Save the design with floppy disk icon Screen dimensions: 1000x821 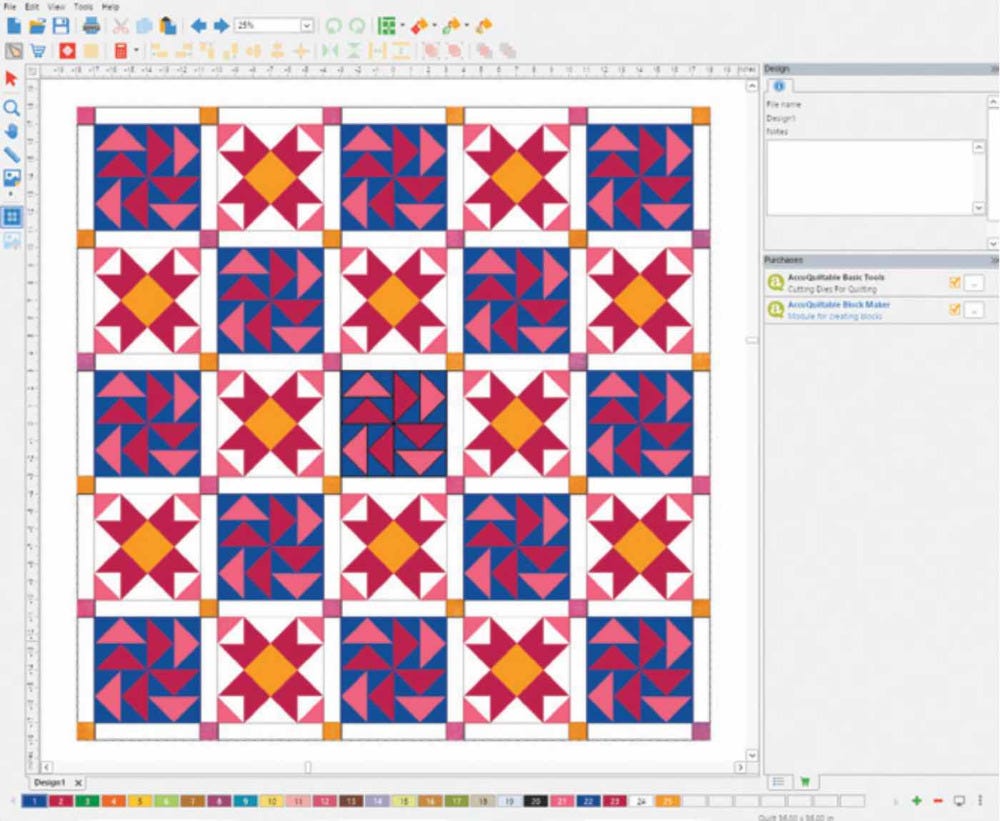[61, 26]
